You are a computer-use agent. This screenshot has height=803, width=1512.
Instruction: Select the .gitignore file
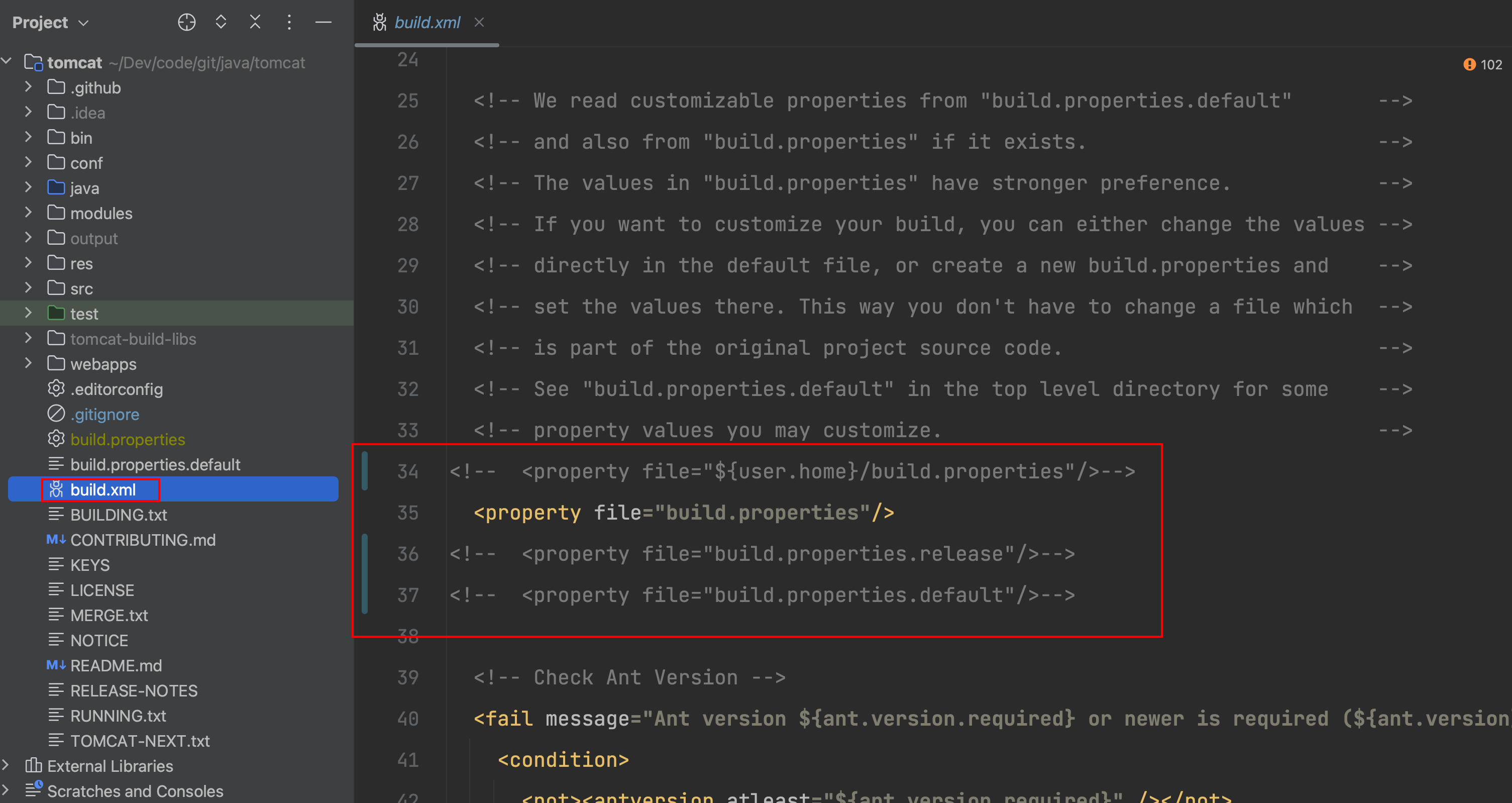[104, 414]
